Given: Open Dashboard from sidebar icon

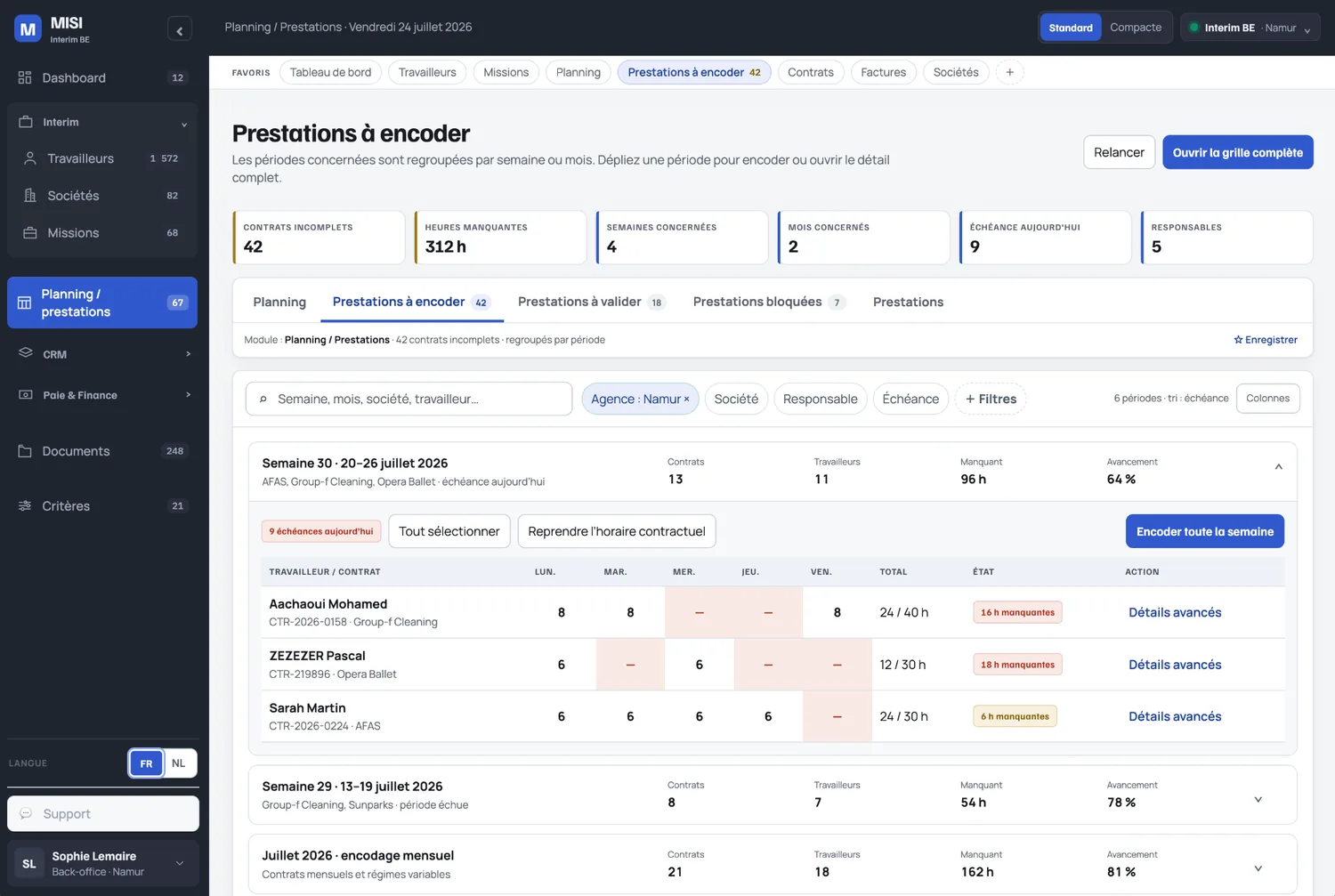Looking at the screenshot, I should click(x=25, y=77).
